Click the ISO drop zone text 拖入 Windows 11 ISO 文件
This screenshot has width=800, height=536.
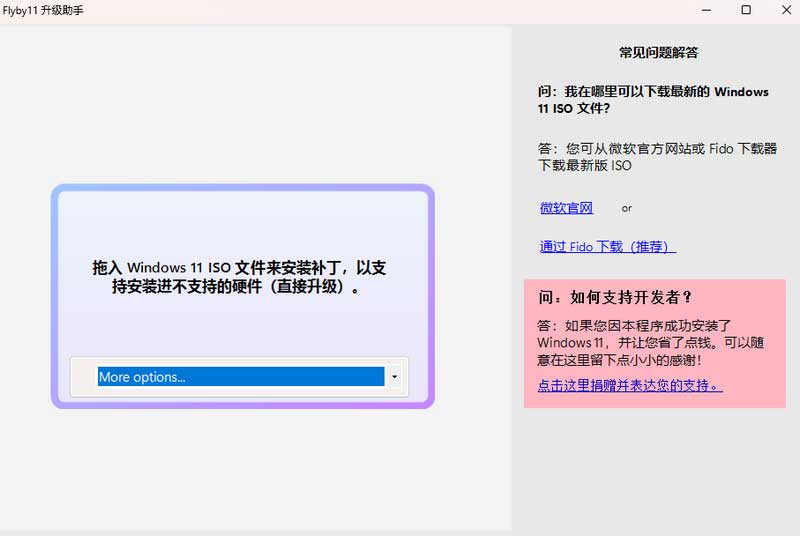pos(239,277)
